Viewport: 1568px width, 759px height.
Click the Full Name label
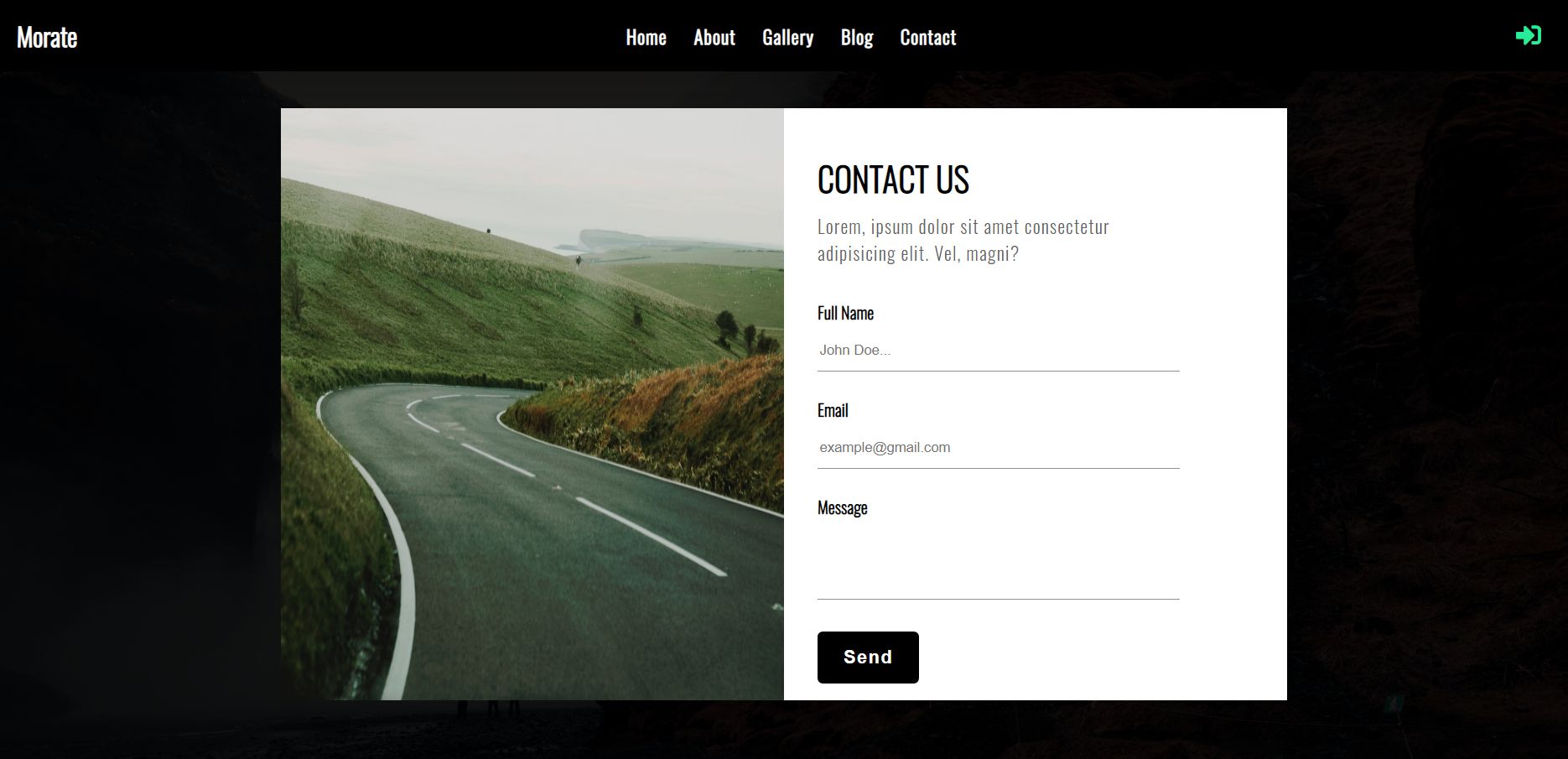[x=845, y=313]
